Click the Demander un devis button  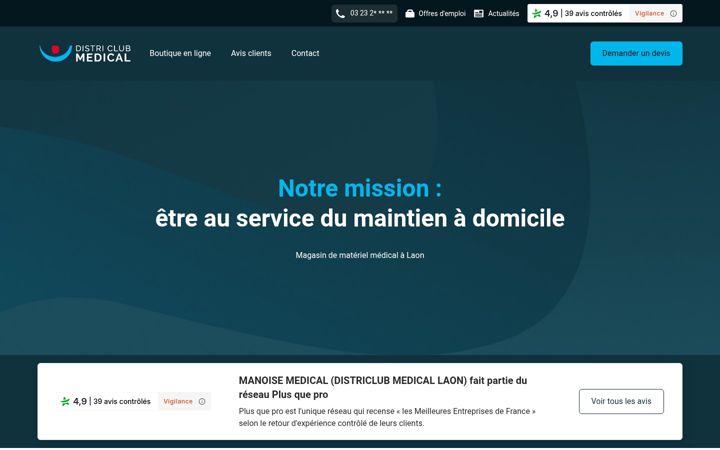(636, 53)
